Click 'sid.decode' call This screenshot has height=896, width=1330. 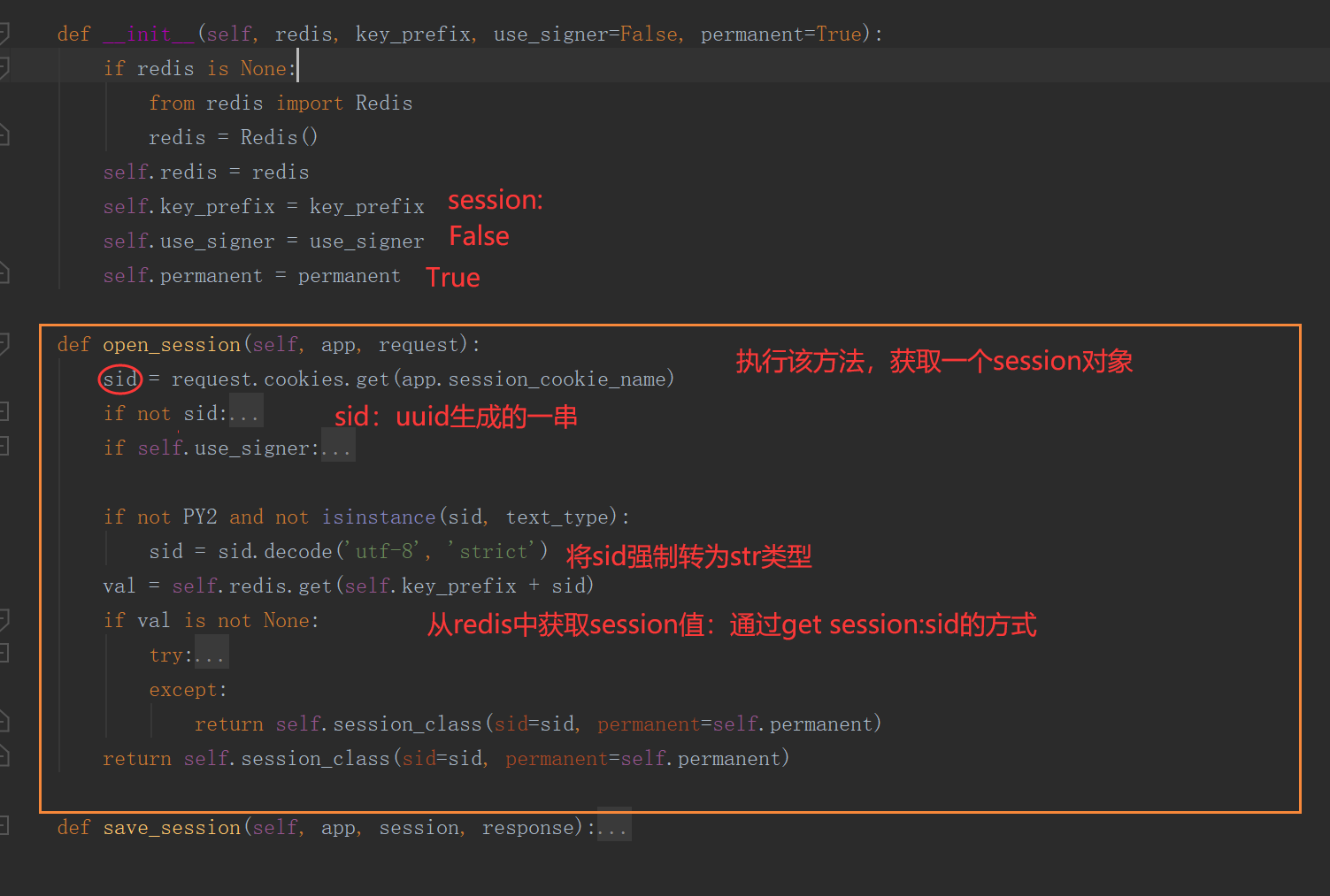click(x=275, y=551)
